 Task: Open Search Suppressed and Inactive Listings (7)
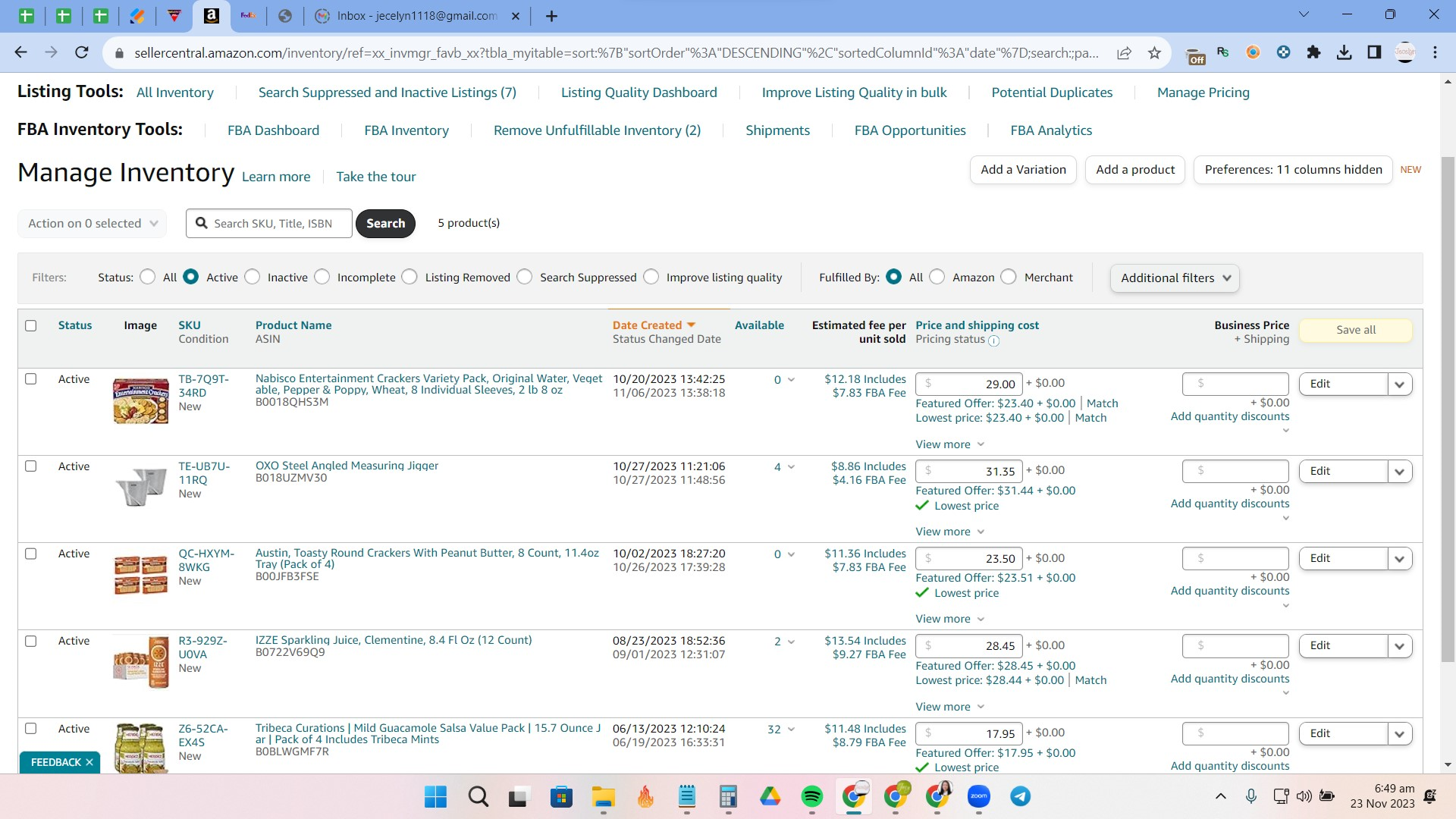pyautogui.click(x=388, y=93)
